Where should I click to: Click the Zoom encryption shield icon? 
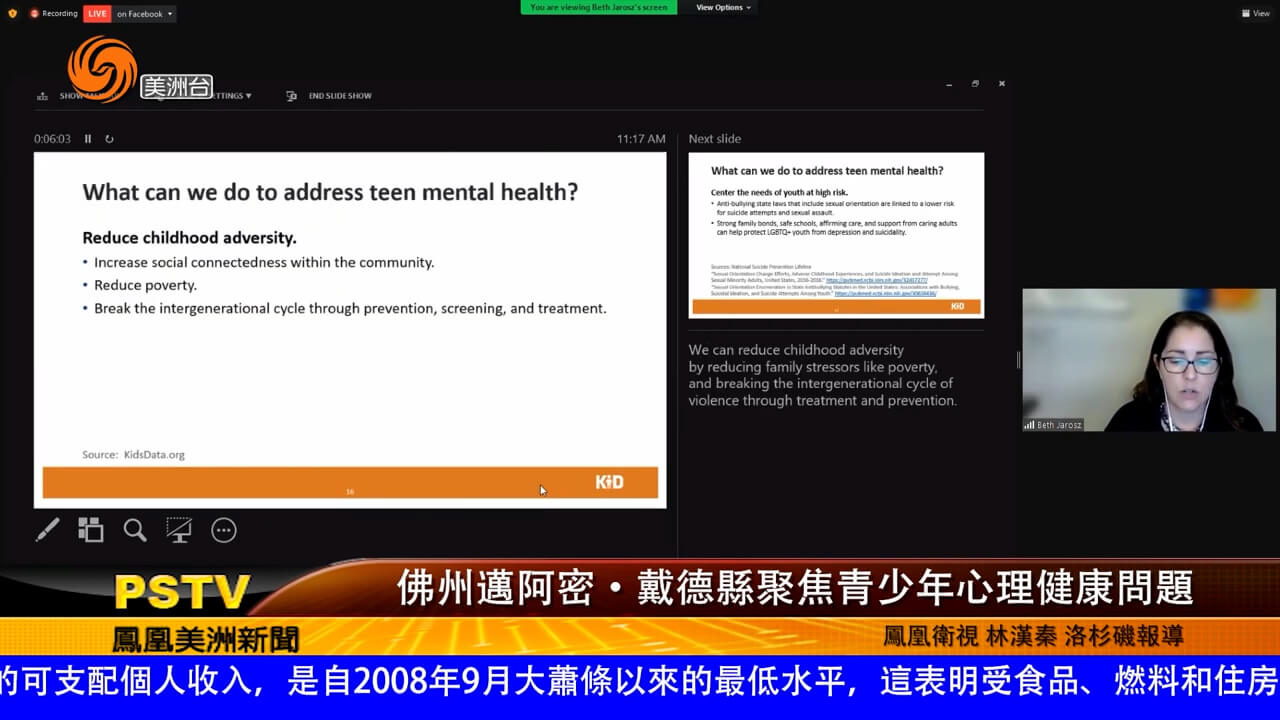12,14
